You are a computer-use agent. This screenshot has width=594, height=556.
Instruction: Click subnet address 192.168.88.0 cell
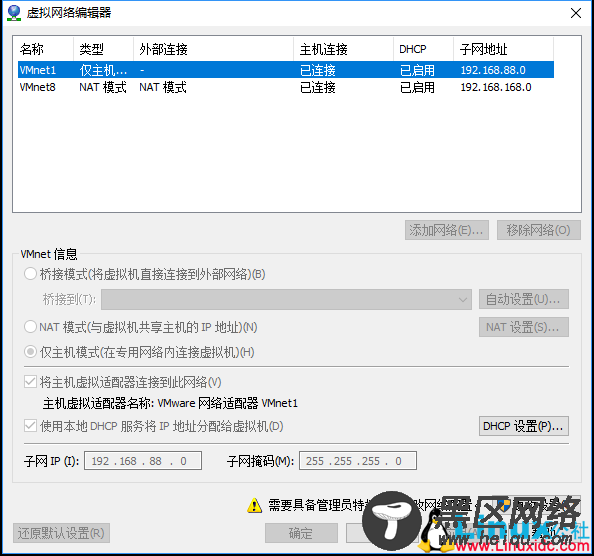point(493,70)
